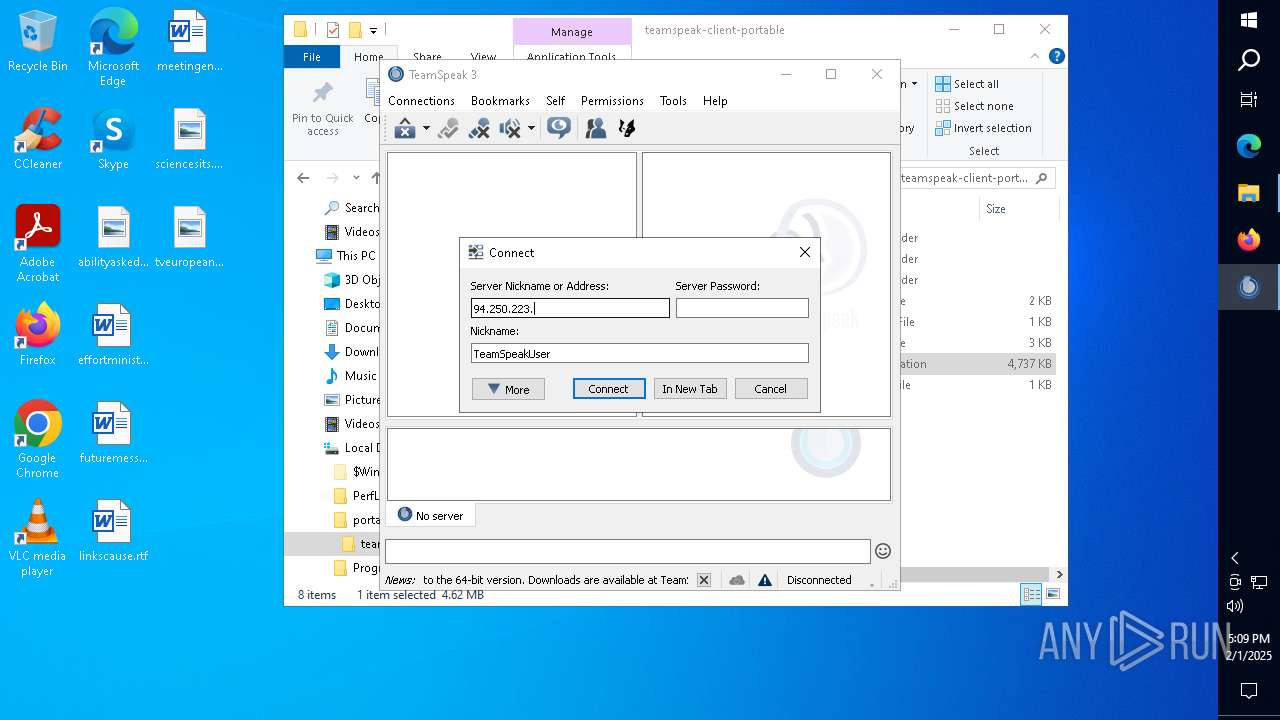Click Select none in Explorer ribbon
The image size is (1280, 720).
click(x=974, y=106)
